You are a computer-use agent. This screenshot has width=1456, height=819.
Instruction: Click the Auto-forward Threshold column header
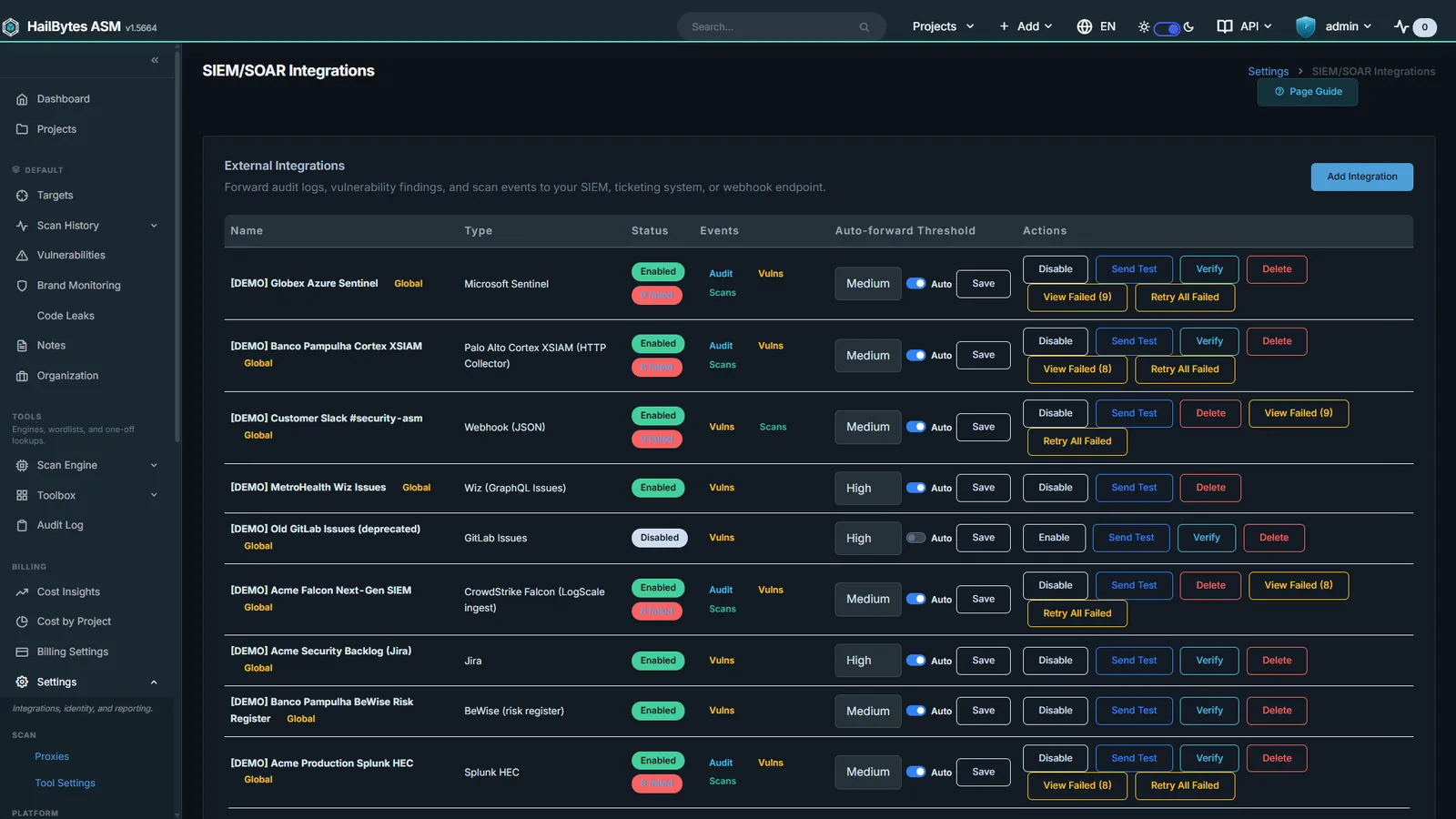click(x=905, y=231)
